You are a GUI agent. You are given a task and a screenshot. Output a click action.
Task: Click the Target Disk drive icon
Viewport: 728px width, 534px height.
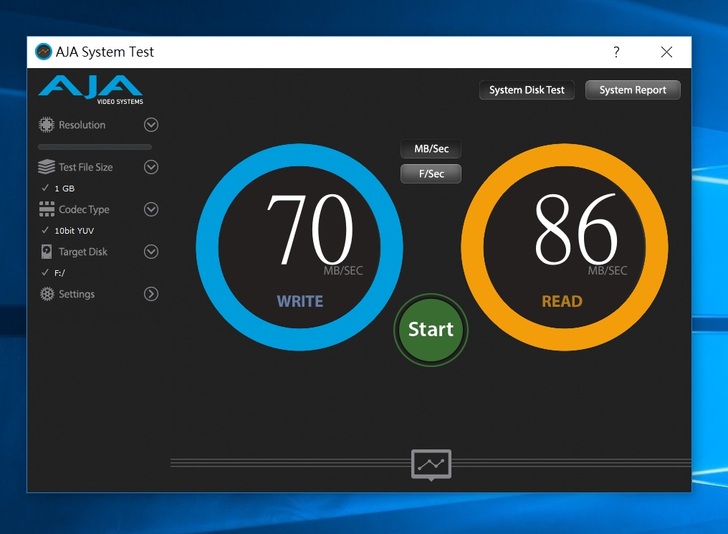(x=46, y=252)
